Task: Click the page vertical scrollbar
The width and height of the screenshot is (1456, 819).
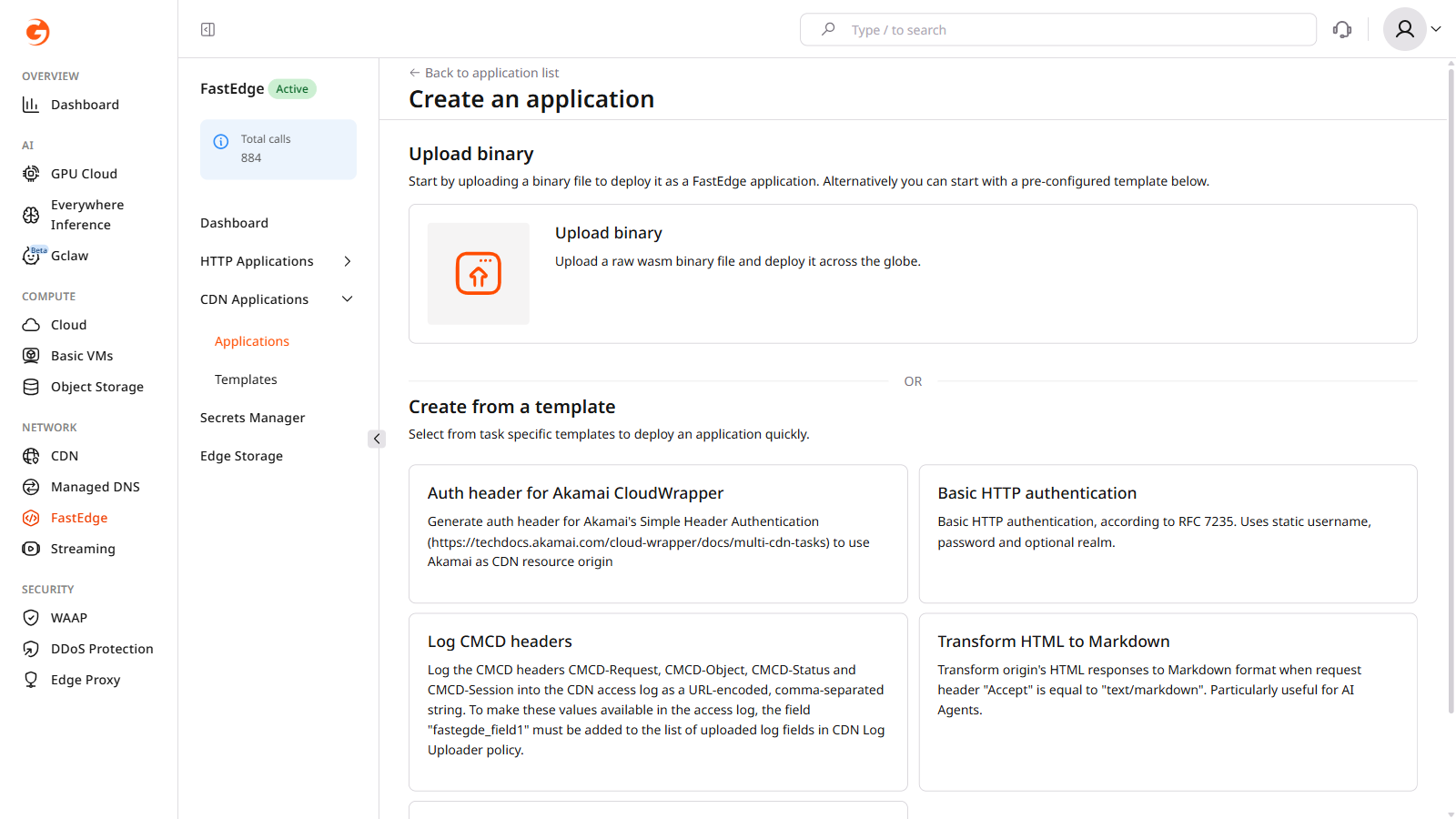Action: (x=1451, y=391)
